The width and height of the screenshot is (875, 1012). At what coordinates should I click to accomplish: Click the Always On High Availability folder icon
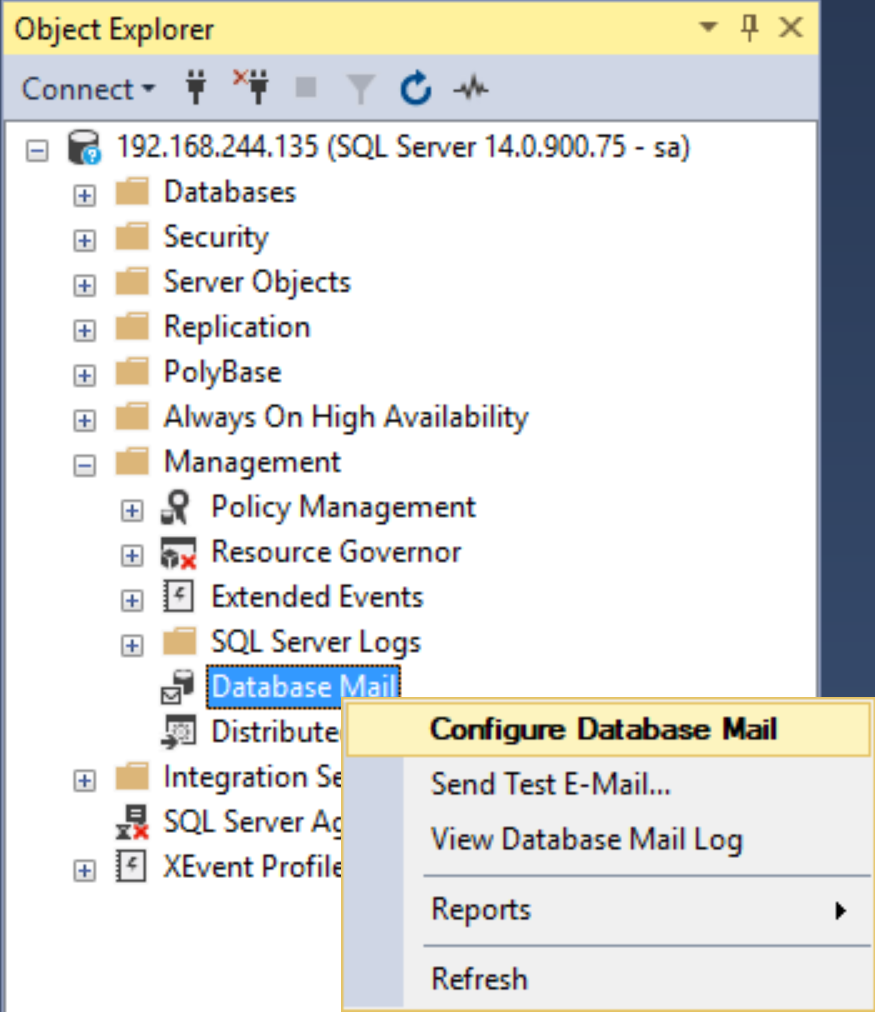[132, 417]
